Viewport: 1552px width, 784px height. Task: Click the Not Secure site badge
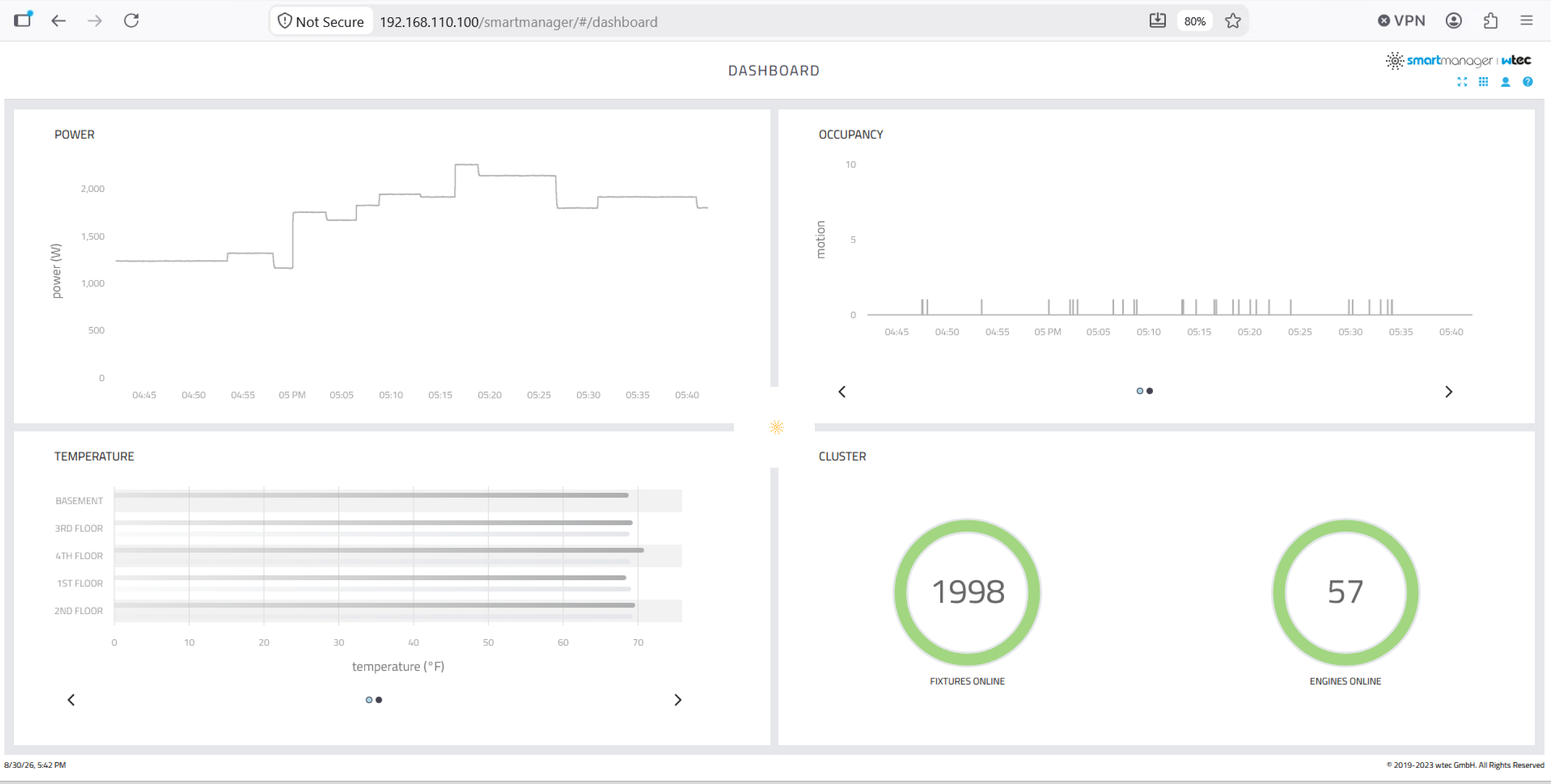321,21
